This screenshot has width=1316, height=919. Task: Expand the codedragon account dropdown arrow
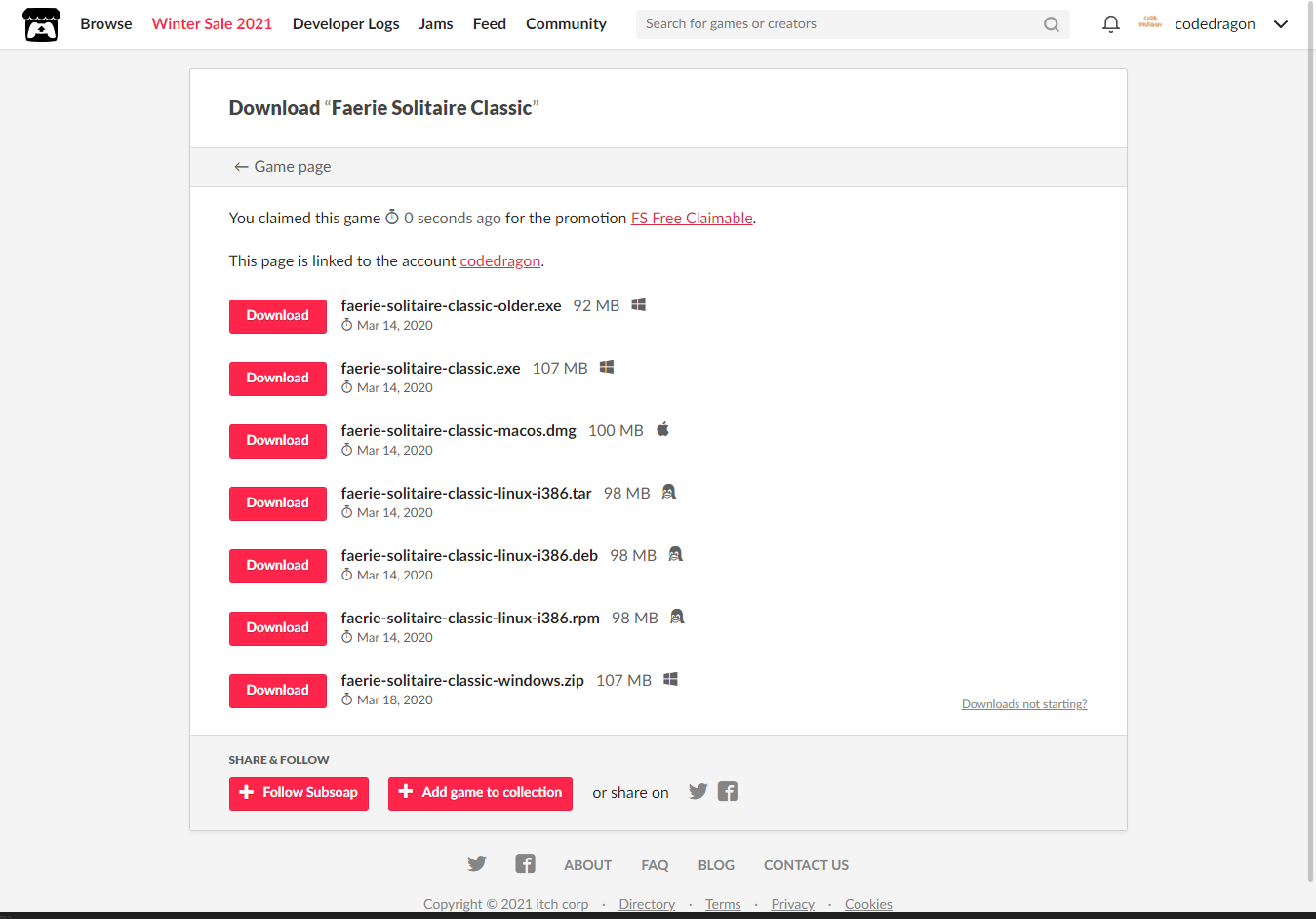1281,24
